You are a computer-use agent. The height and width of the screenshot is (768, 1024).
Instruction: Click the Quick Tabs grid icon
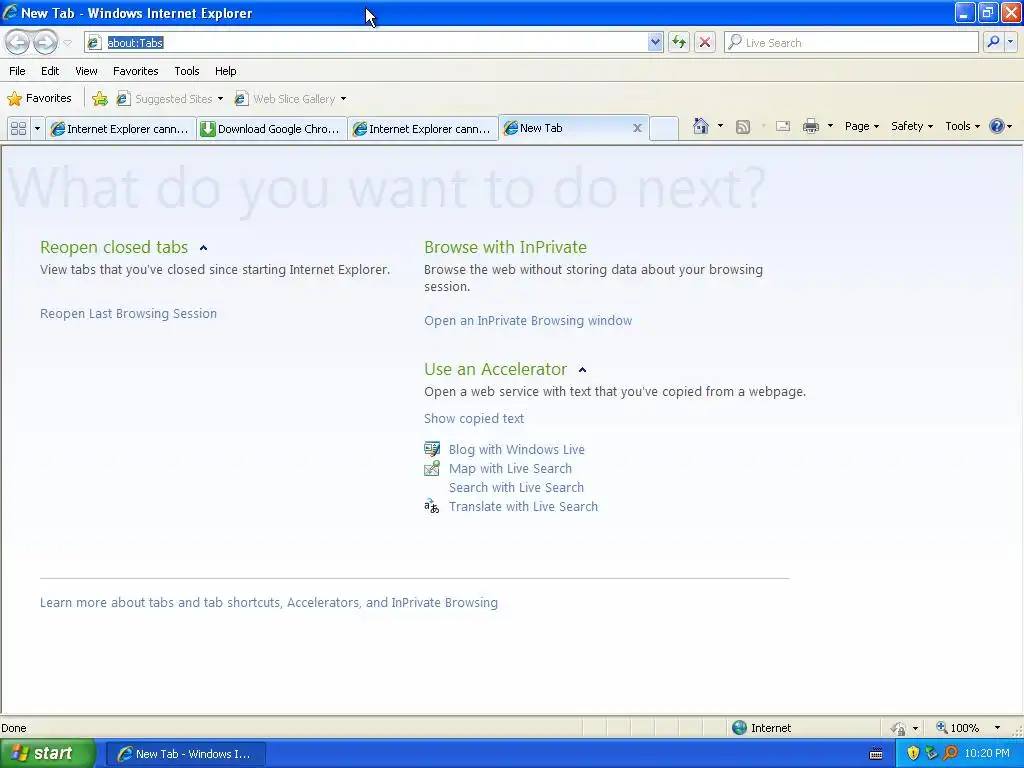click(x=18, y=129)
